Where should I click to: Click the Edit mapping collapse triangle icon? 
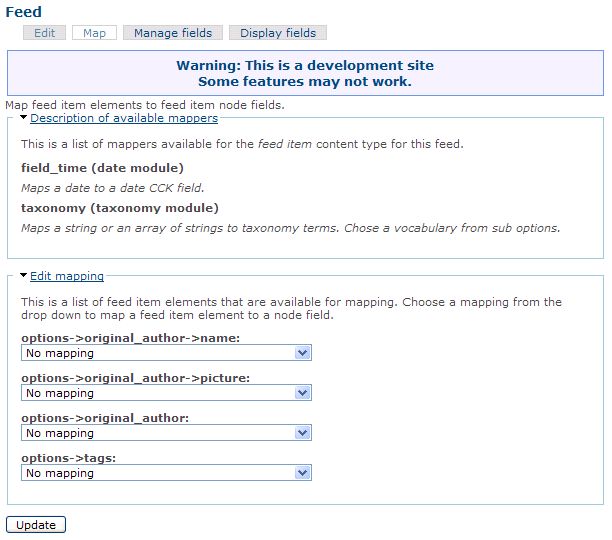pyautogui.click(x=24, y=276)
